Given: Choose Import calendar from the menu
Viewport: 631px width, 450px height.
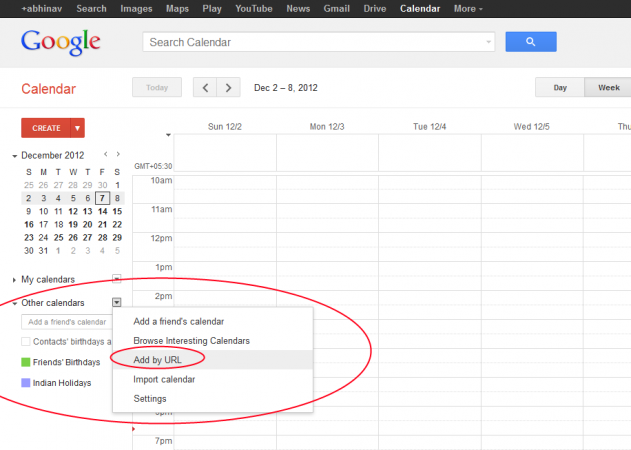Looking at the screenshot, I should click(x=164, y=379).
